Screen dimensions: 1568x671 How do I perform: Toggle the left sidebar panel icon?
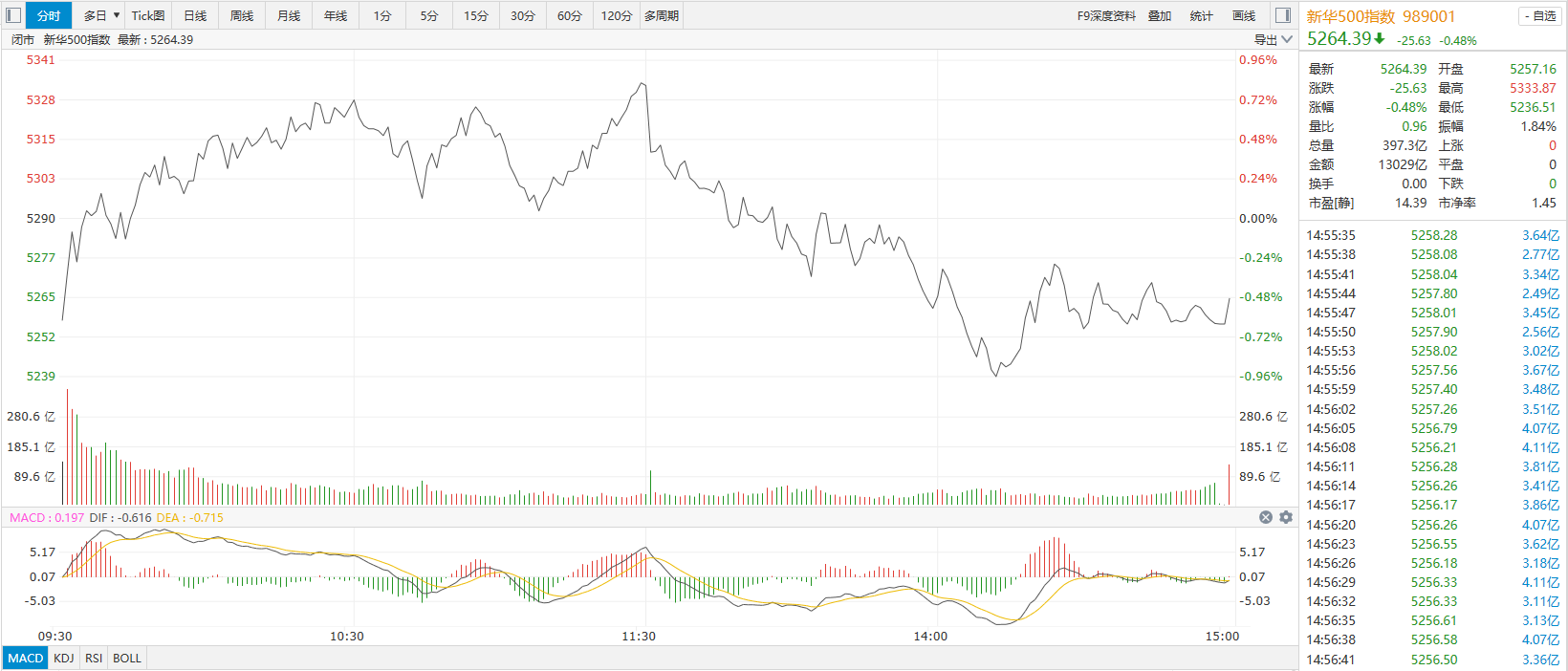point(13,15)
